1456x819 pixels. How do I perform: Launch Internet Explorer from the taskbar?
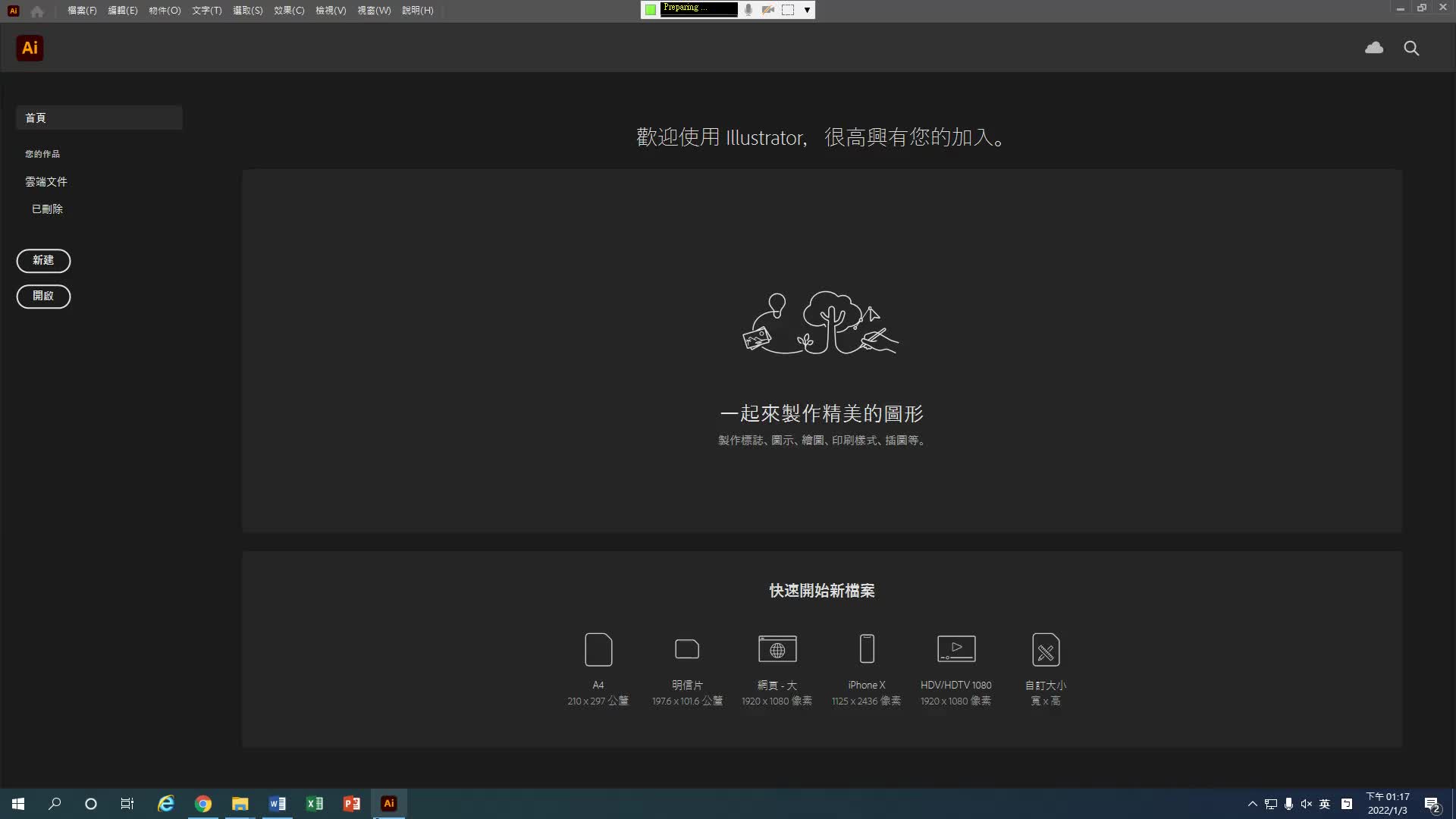point(165,804)
